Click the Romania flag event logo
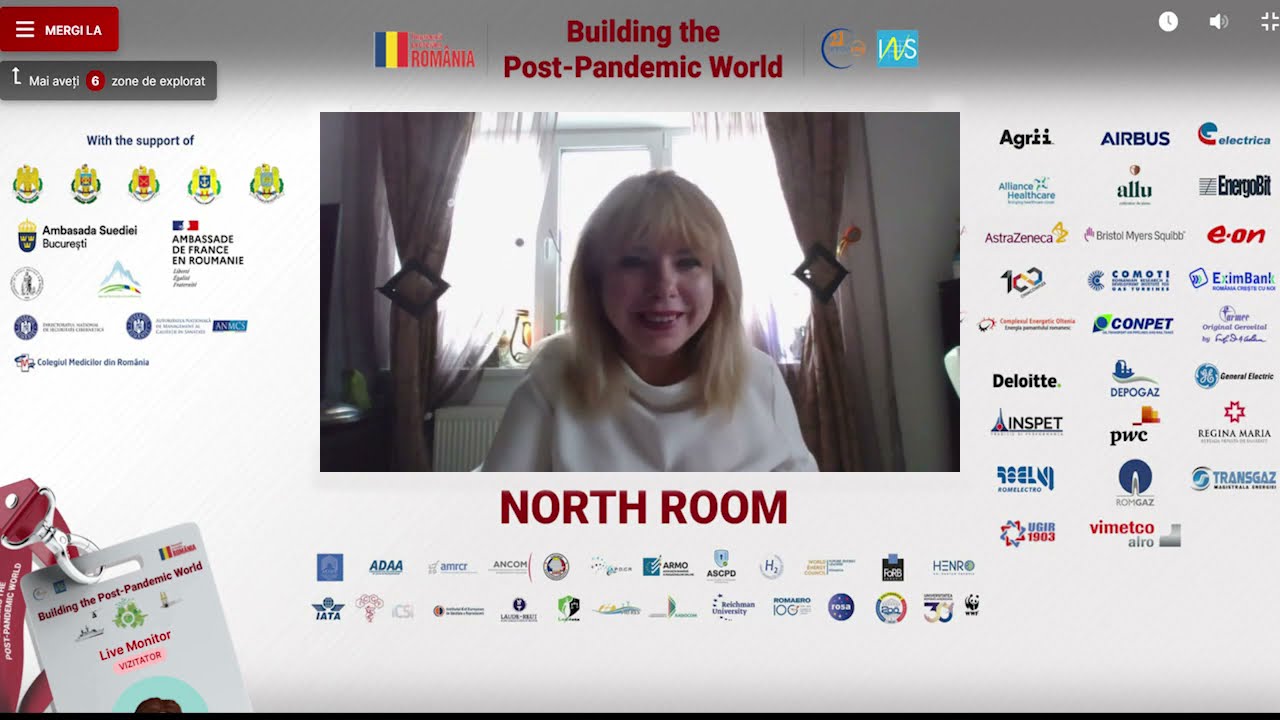 pyautogui.click(x=425, y=49)
